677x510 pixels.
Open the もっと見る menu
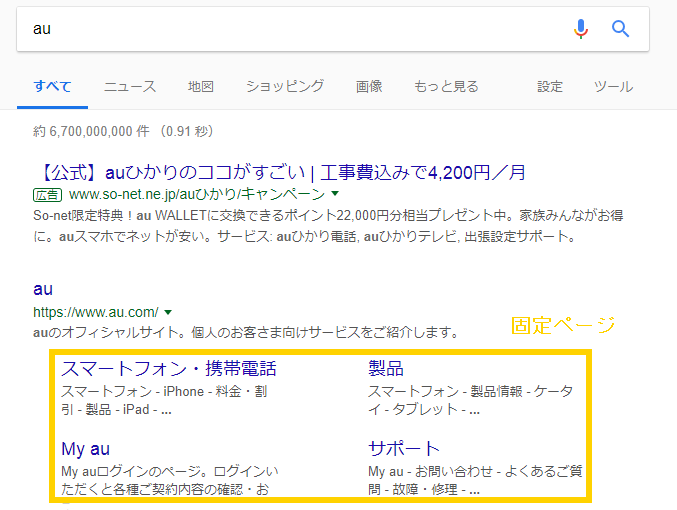click(446, 86)
